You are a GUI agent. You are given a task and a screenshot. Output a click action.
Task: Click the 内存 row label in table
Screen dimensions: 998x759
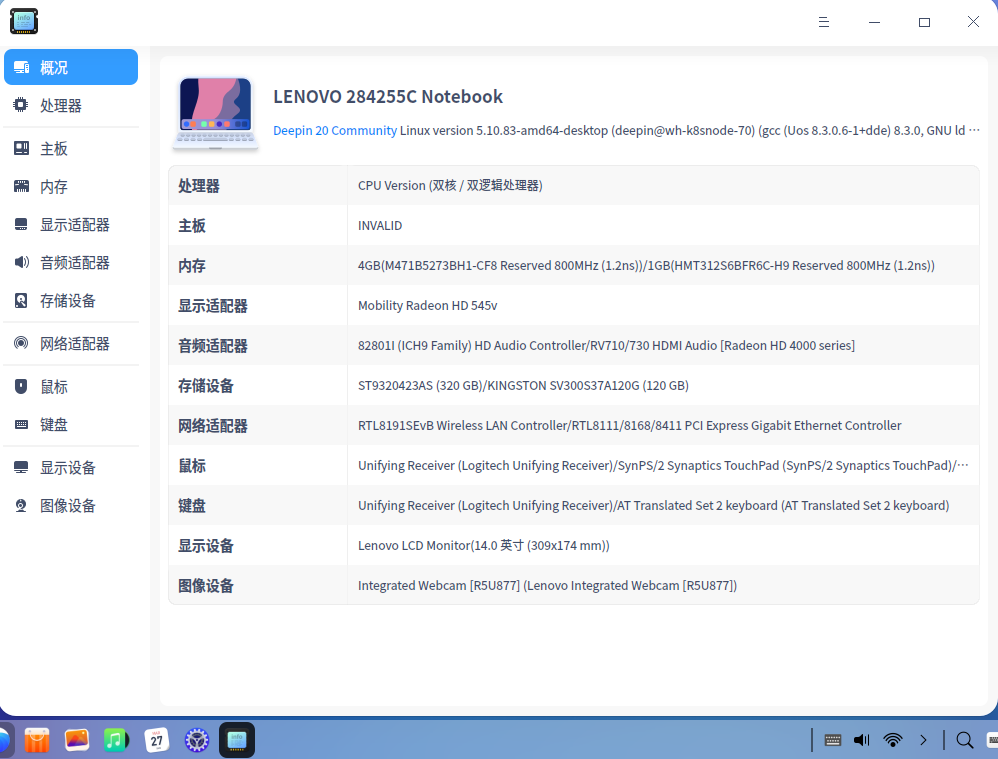point(192,266)
